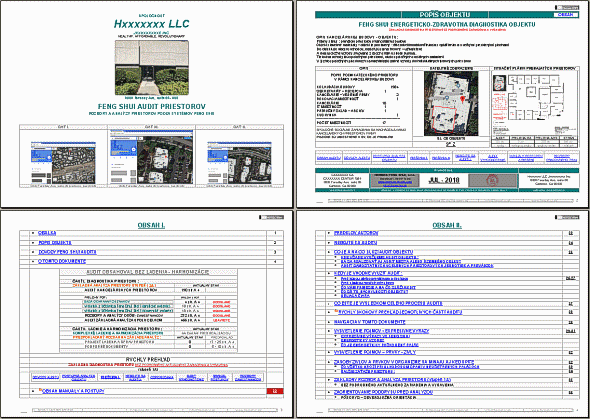Click the 'Hxxxxxxx LLC' company title

152,24
